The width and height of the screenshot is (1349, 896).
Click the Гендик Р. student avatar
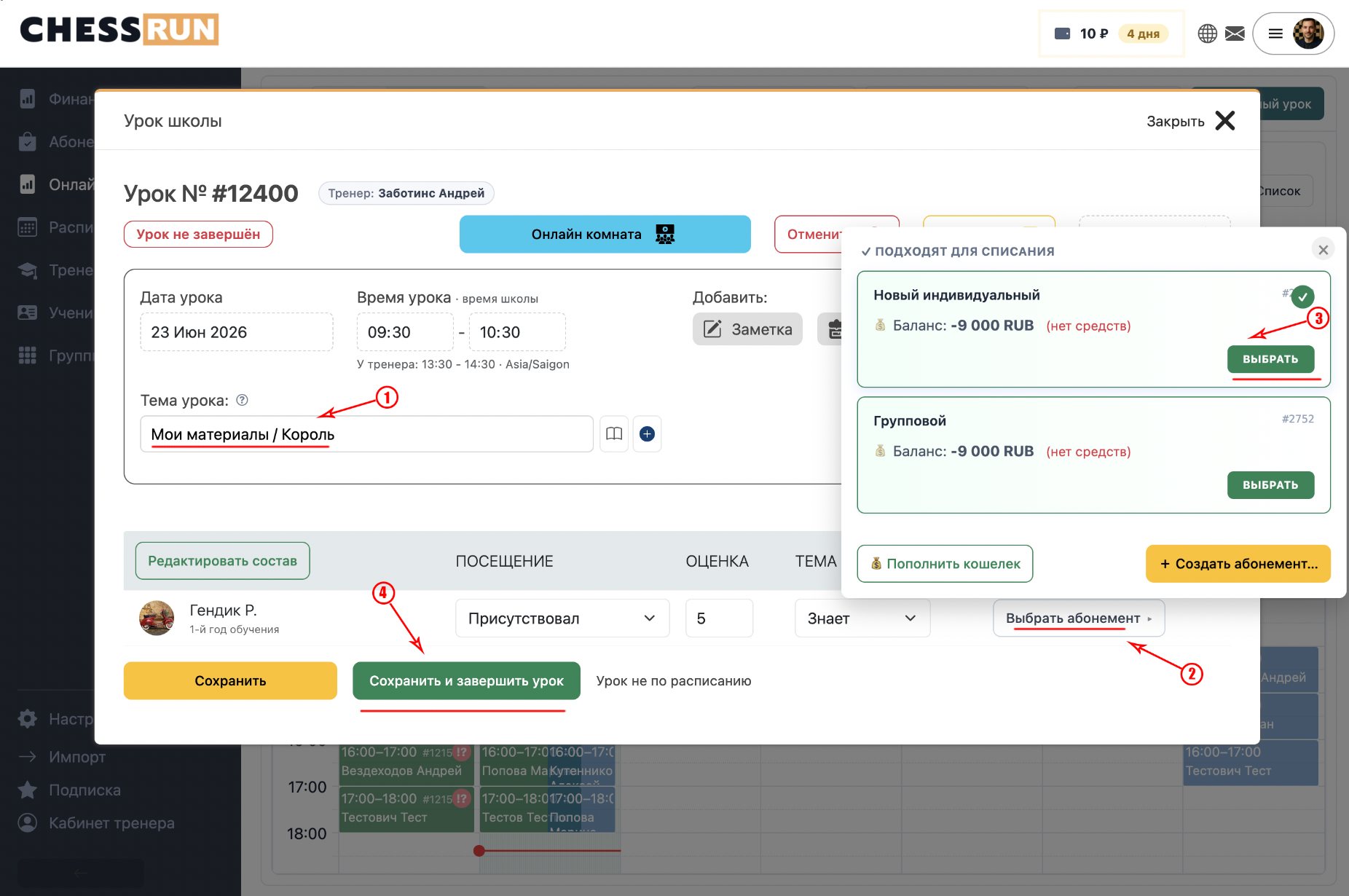click(x=157, y=618)
